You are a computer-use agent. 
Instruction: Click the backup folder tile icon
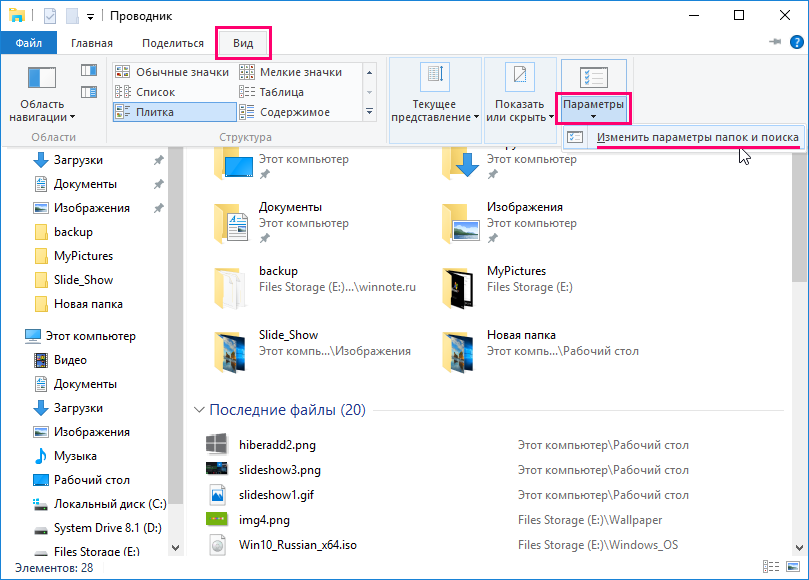tap(230, 287)
